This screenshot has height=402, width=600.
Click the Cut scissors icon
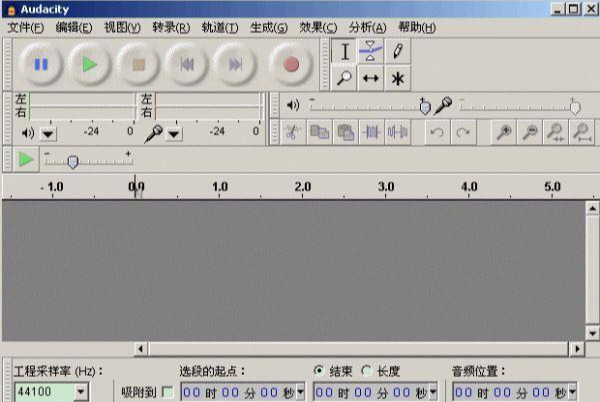coord(293,132)
